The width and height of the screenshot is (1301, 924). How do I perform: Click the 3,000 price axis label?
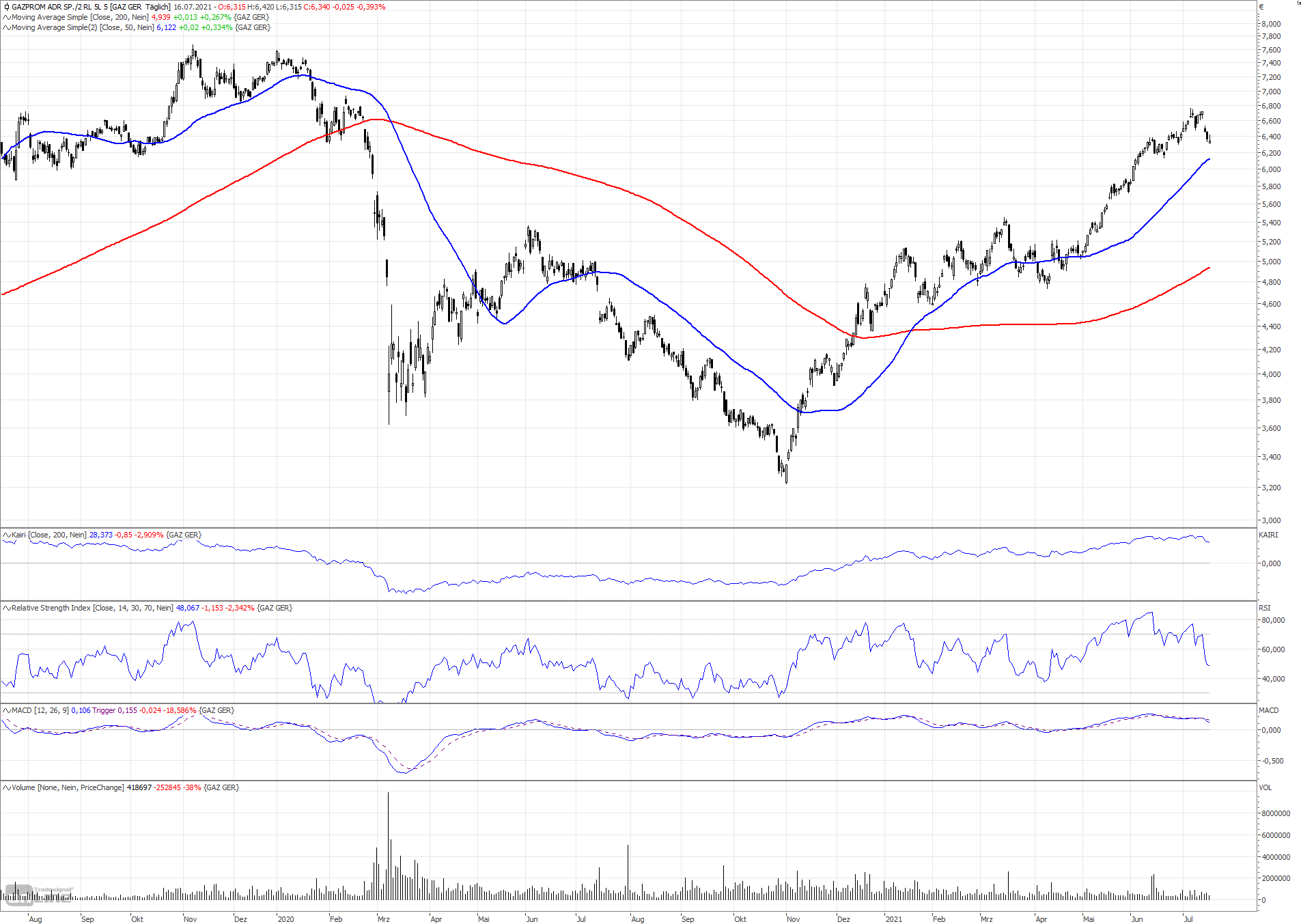(x=1271, y=520)
